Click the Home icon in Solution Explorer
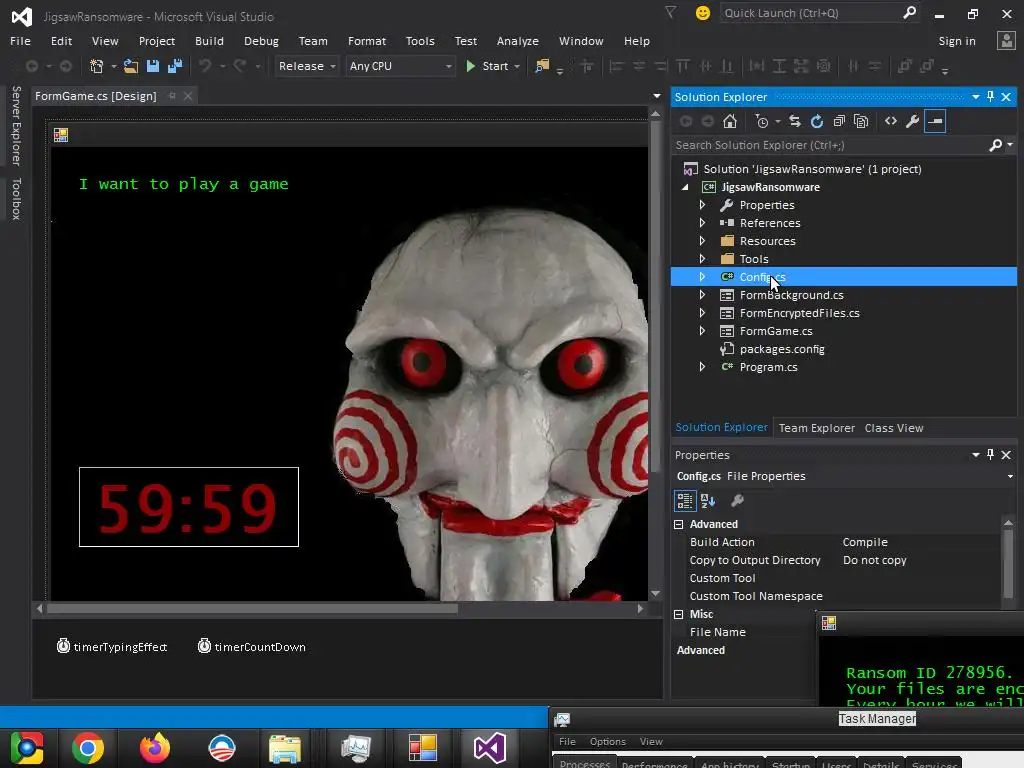The image size is (1024, 768). pyautogui.click(x=730, y=121)
